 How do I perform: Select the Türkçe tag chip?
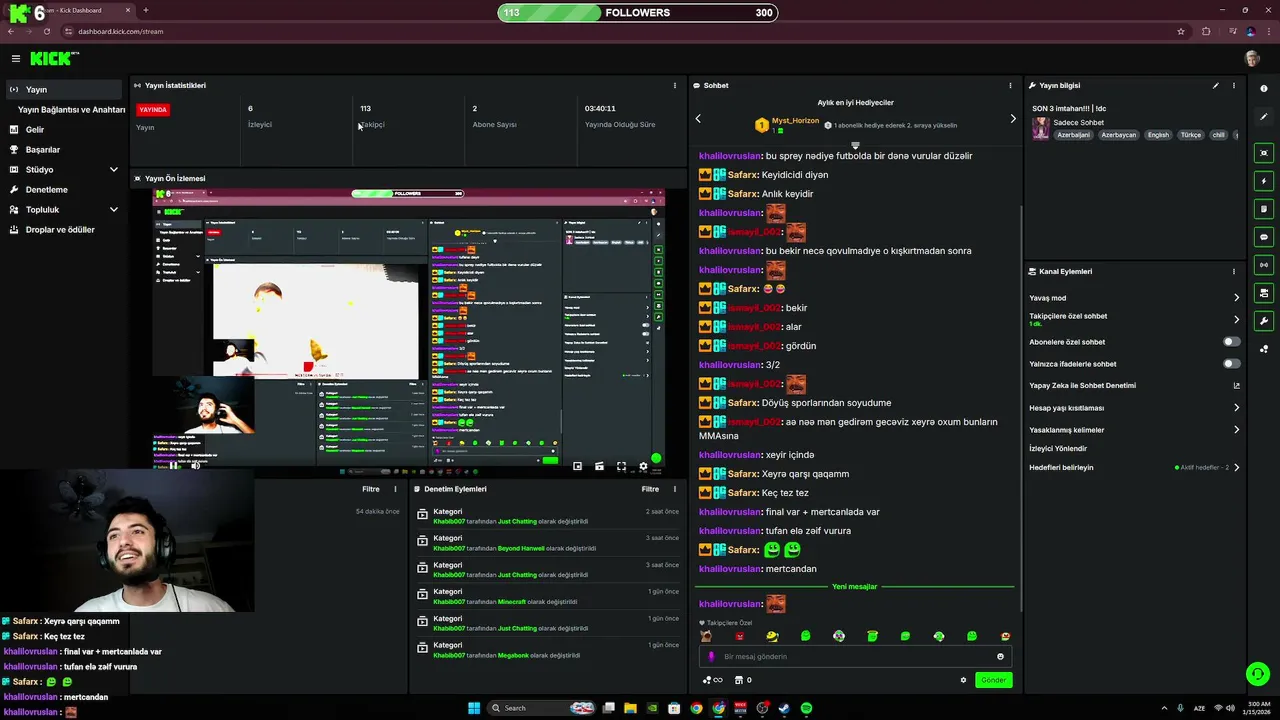tap(1190, 135)
